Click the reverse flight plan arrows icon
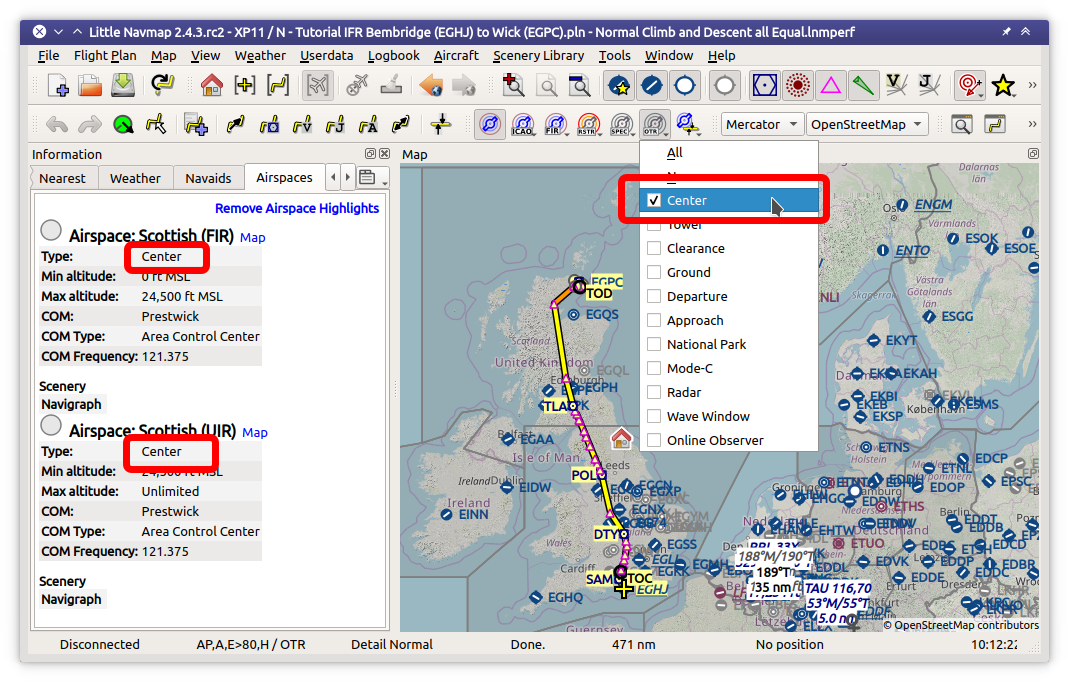Screen dimensions: 1068x682 coord(401,125)
